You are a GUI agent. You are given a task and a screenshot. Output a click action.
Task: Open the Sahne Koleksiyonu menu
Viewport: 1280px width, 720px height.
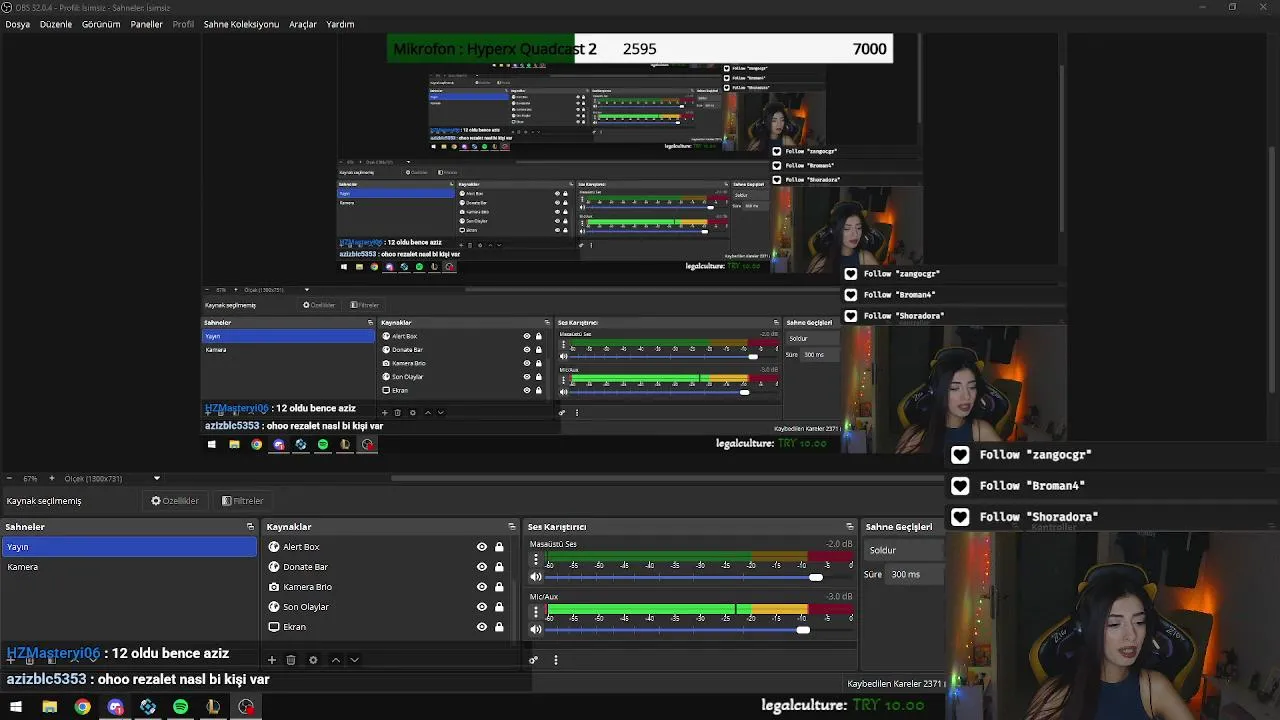[241, 24]
